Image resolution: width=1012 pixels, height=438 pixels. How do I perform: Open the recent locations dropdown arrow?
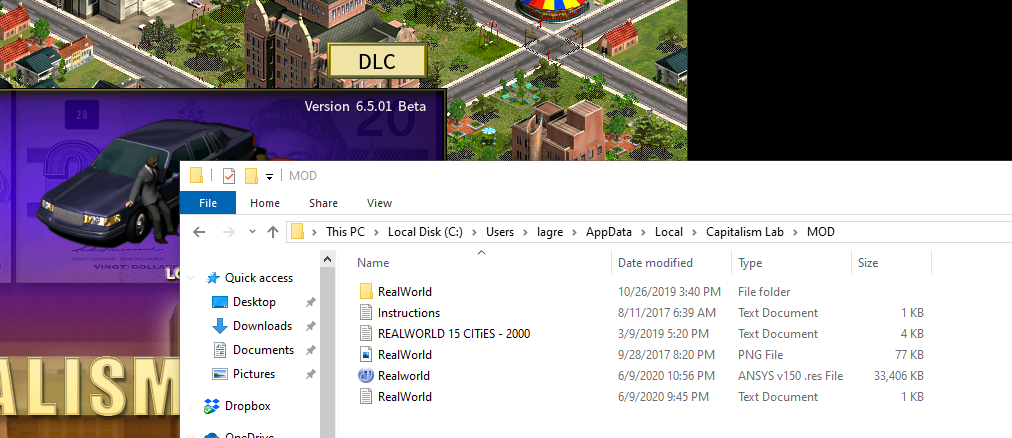tap(252, 232)
